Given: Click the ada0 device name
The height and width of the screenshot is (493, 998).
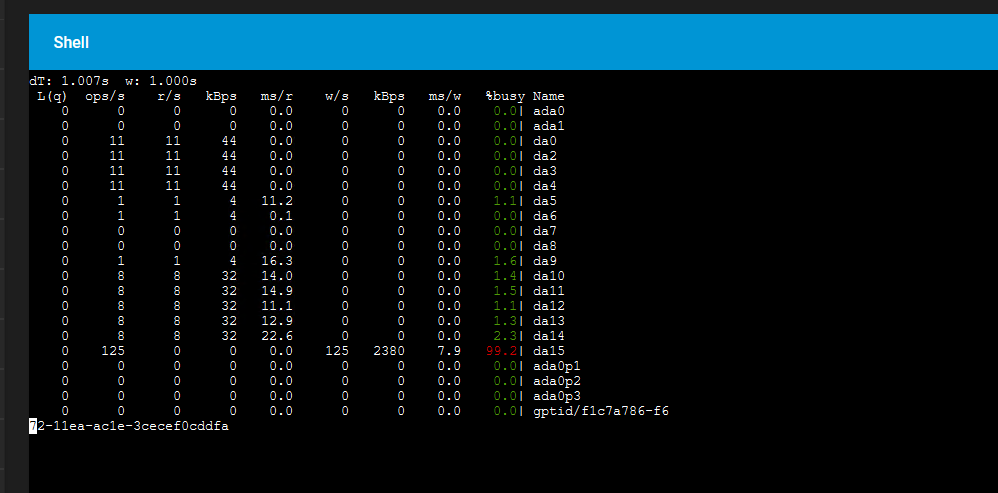Looking at the screenshot, I should pyautogui.click(x=549, y=111).
